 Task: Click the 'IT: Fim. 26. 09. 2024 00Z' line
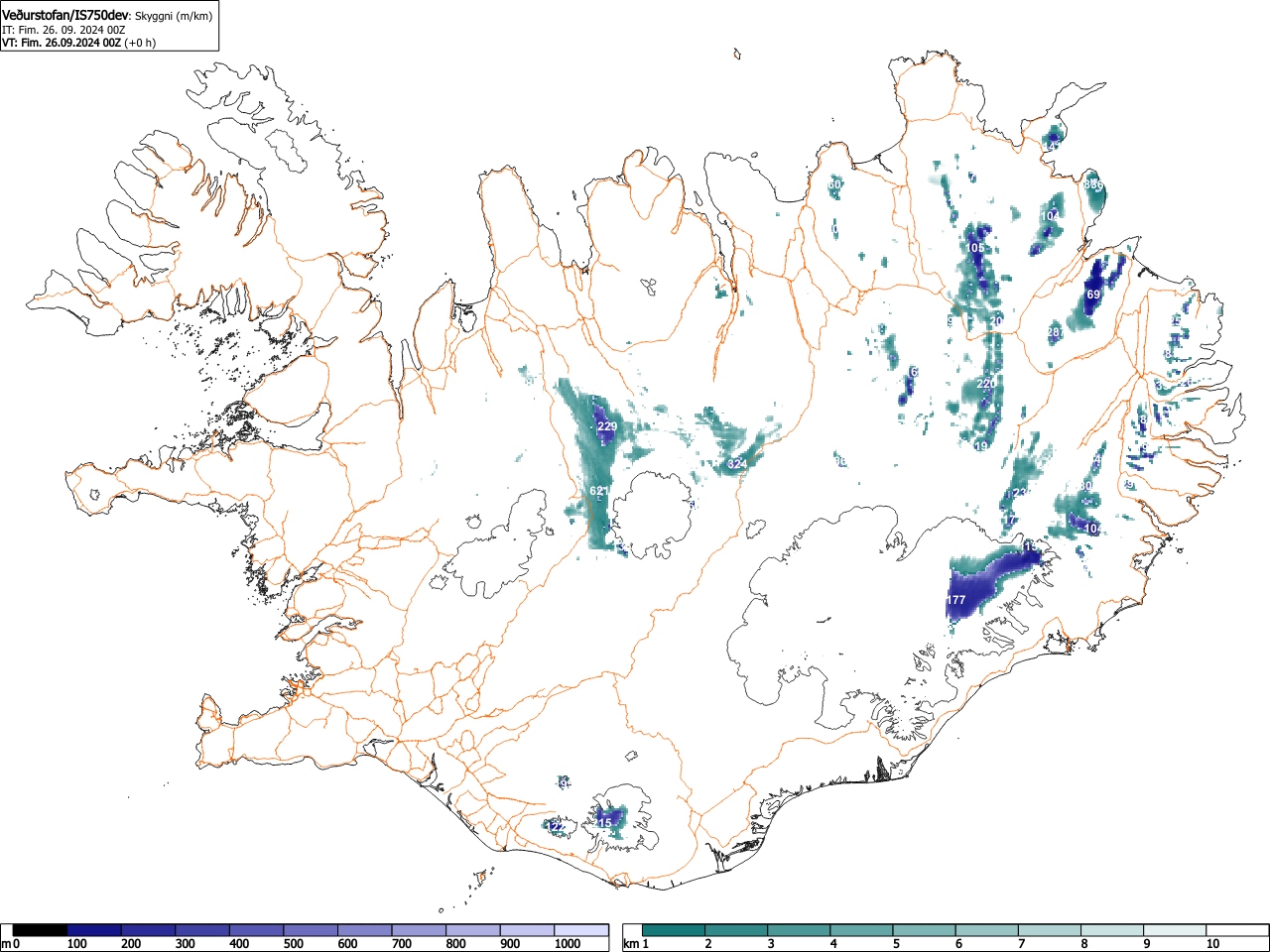pos(63,30)
